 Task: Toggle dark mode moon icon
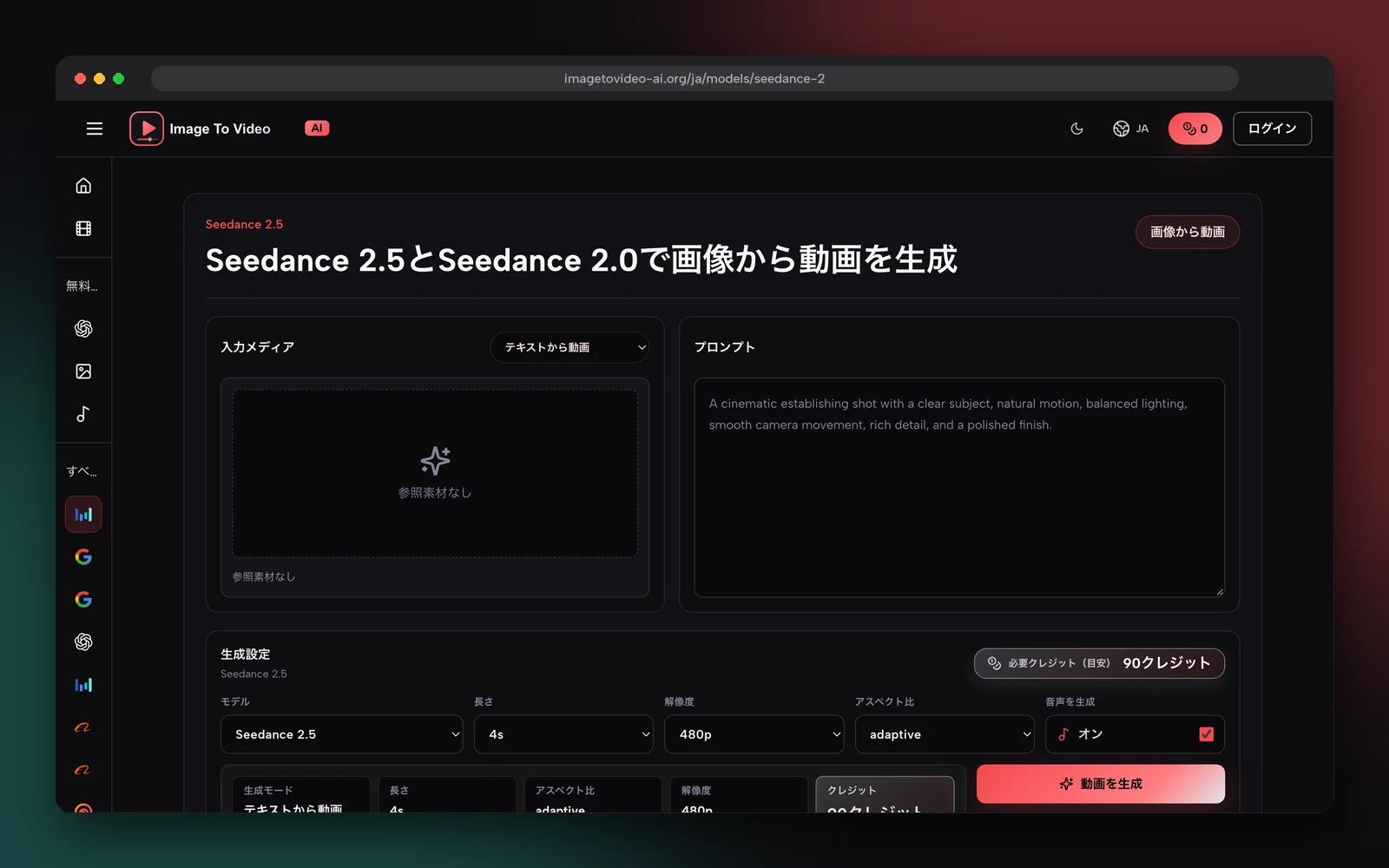[x=1076, y=128]
